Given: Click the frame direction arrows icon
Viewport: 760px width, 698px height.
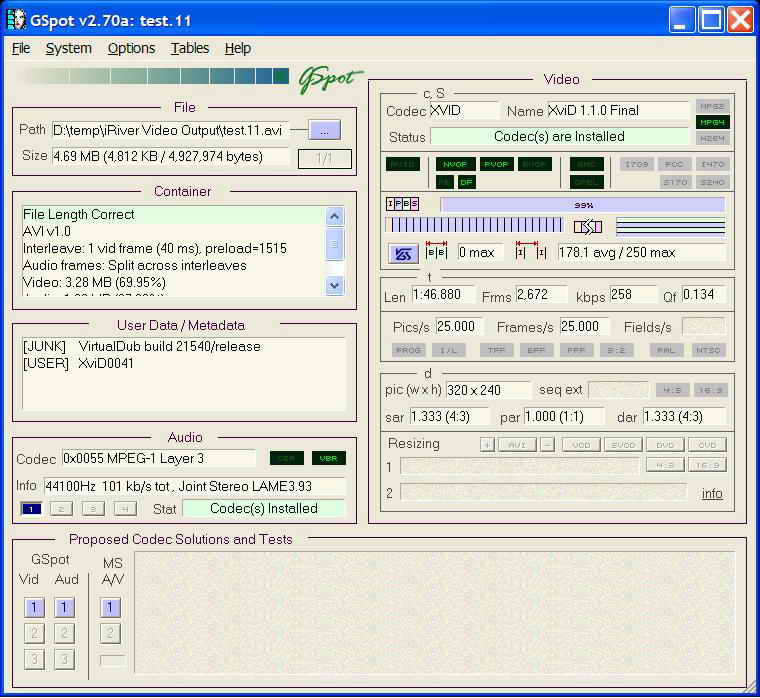Looking at the screenshot, I should coord(588,226).
